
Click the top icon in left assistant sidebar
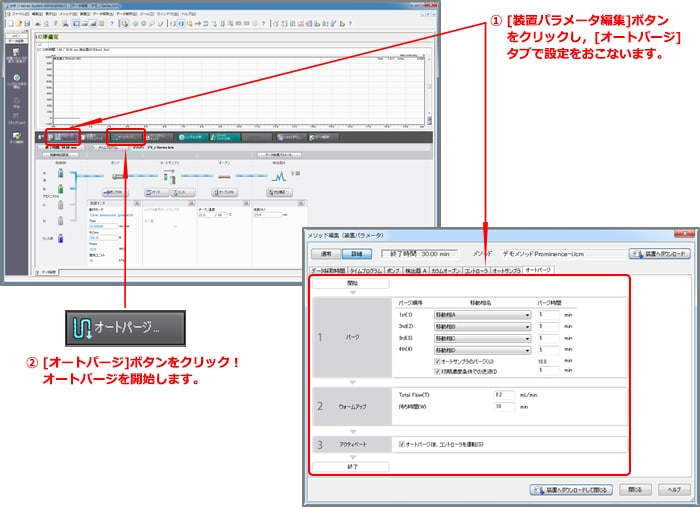coord(17,52)
